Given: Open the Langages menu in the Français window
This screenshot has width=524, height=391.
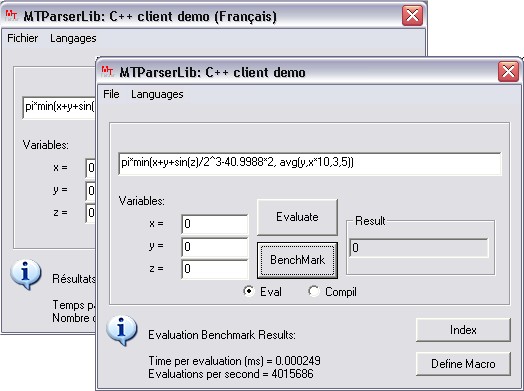Looking at the screenshot, I should click(x=73, y=38).
